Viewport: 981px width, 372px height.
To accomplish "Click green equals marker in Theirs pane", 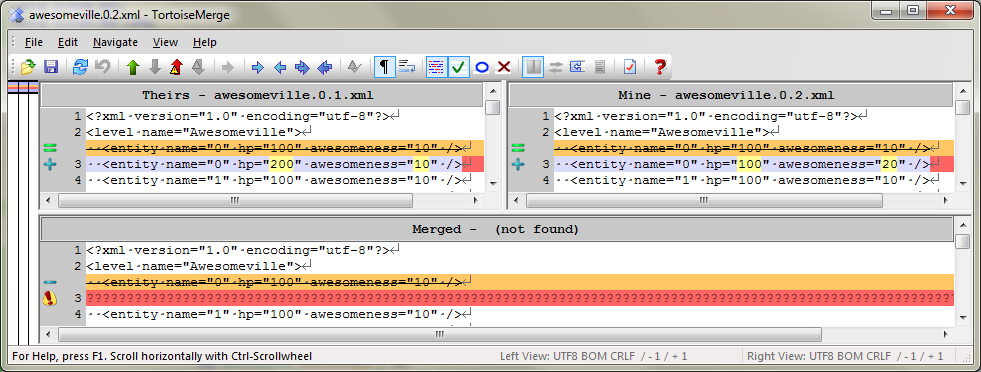I will click(x=50, y=148).
